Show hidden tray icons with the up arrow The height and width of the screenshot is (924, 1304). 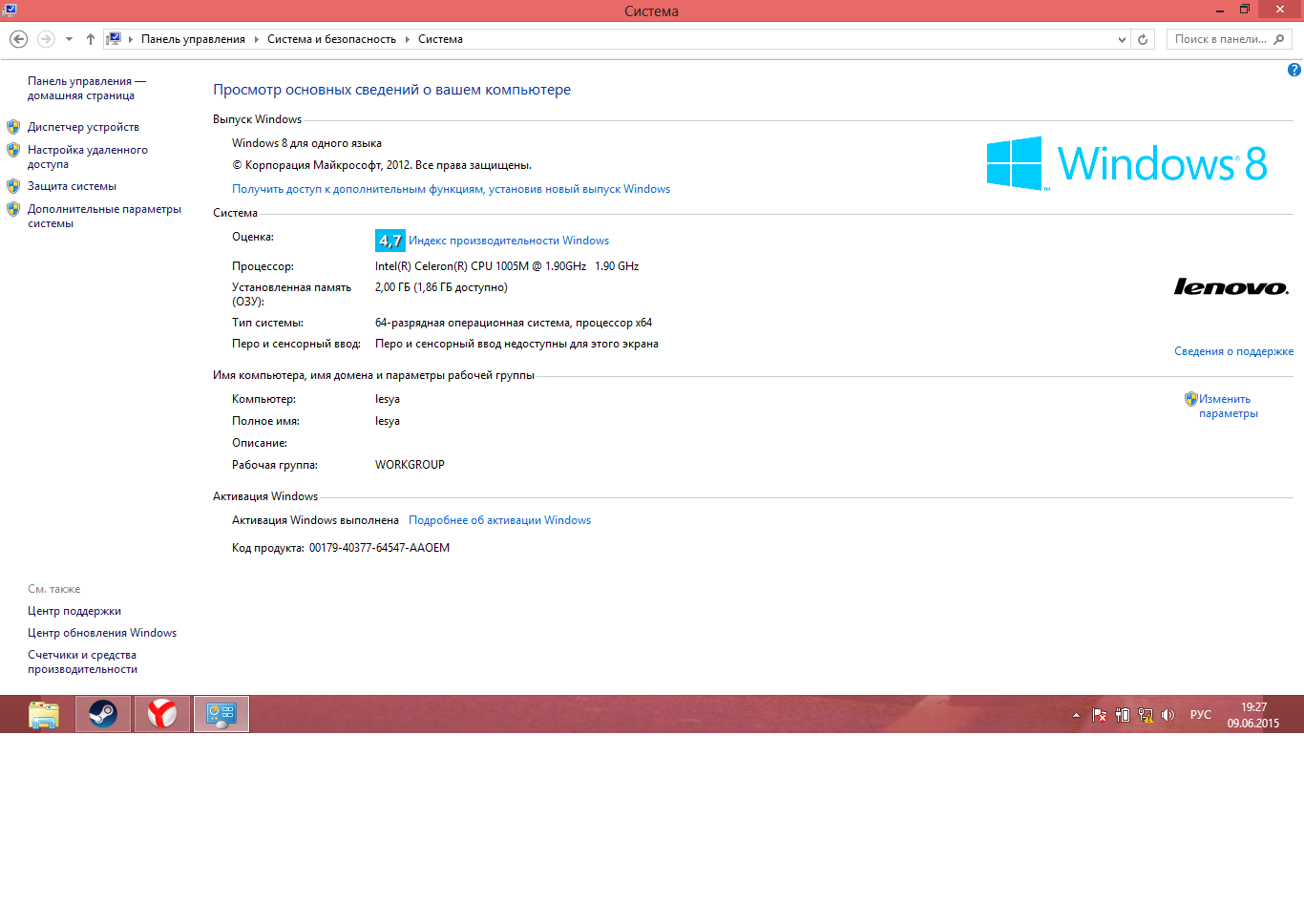[x=1076, y=715]
